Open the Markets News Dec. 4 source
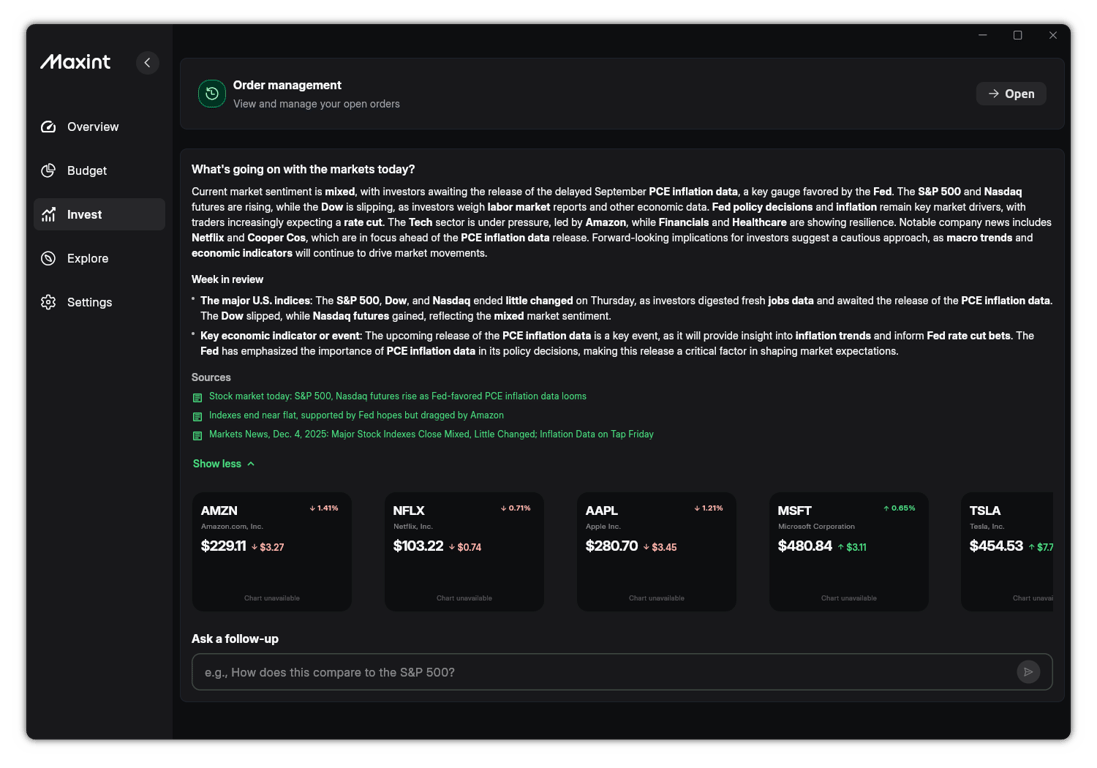This screenshot has width=1097, height=768. pyautogui.click(x=431, y=434)
